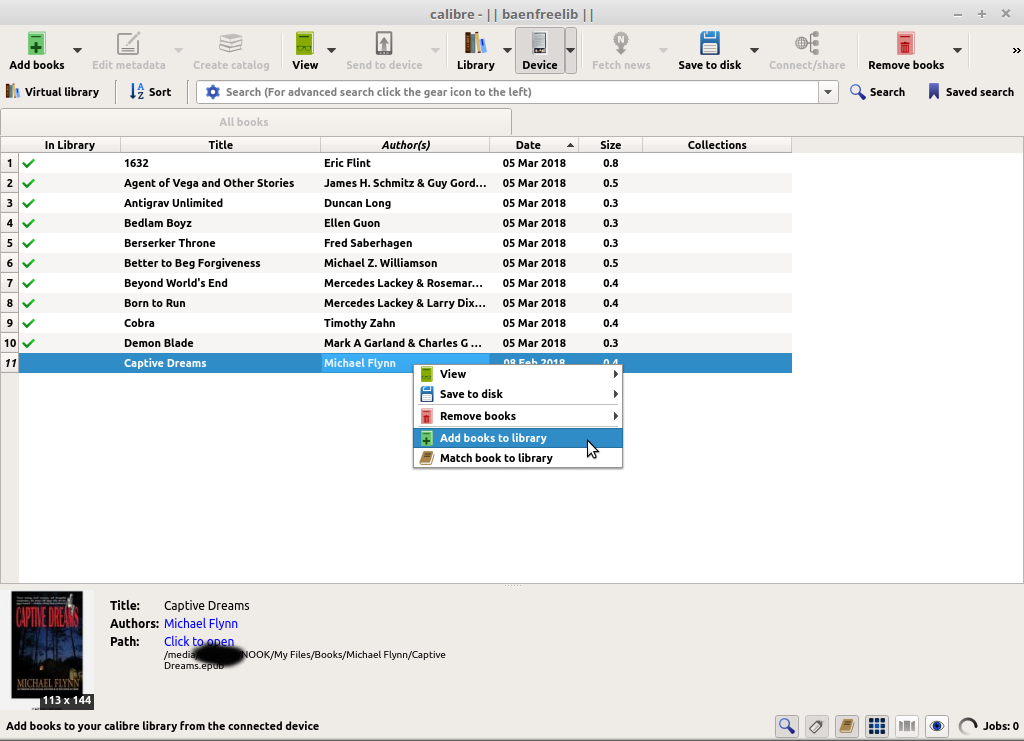The image size is (1024, 741).
Task: Open Remove books context submenu
Action: 518,416
